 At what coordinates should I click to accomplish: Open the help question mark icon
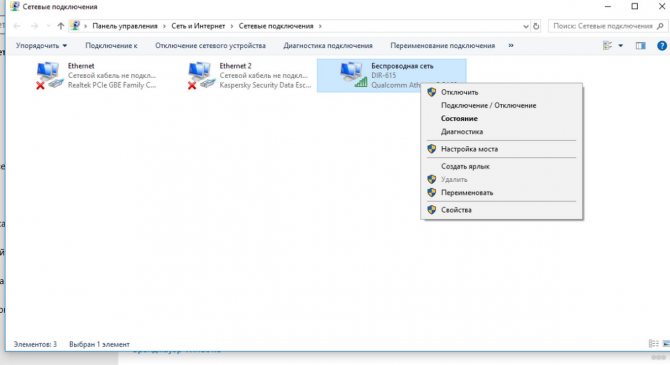(x=661, y=46)
